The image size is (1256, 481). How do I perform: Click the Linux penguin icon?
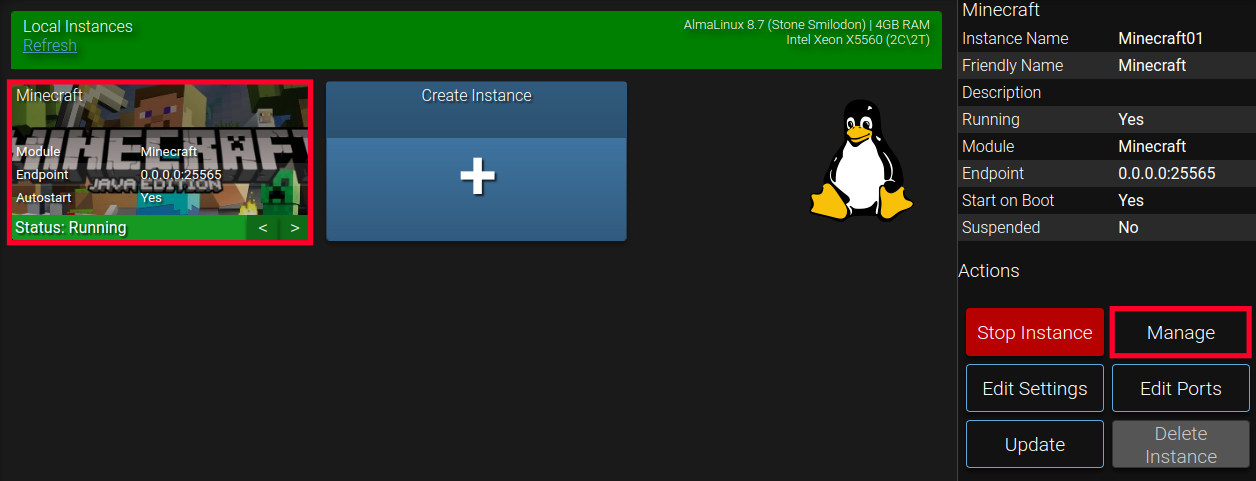point(861,159)
